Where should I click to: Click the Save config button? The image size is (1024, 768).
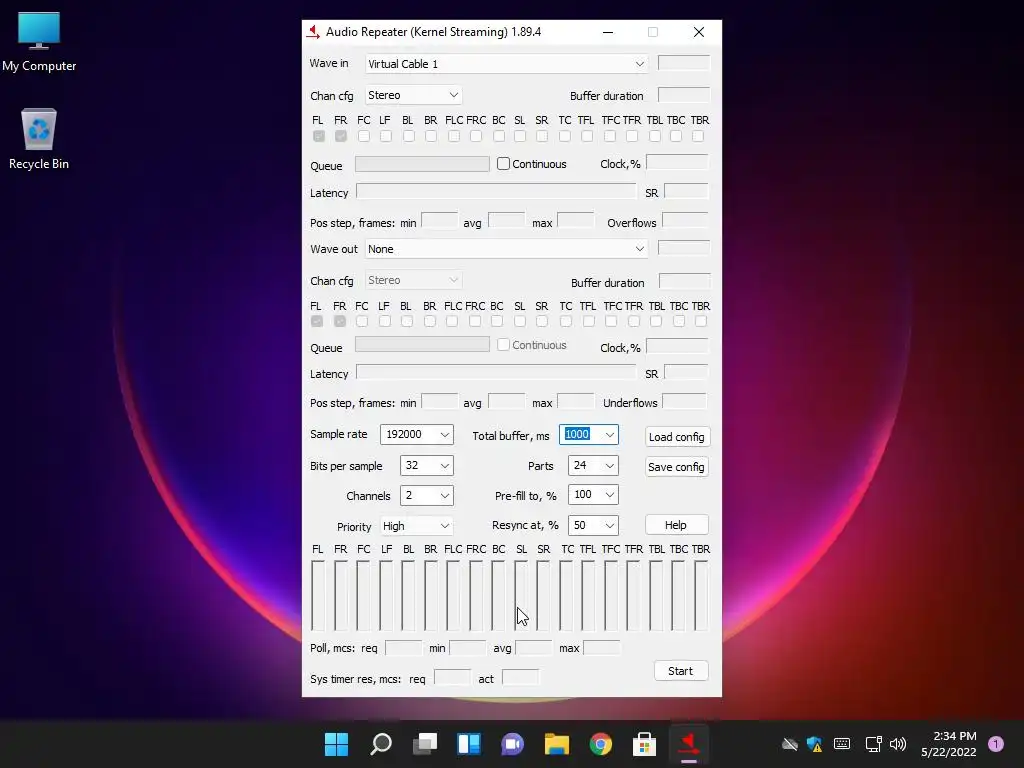coord(677,467)
